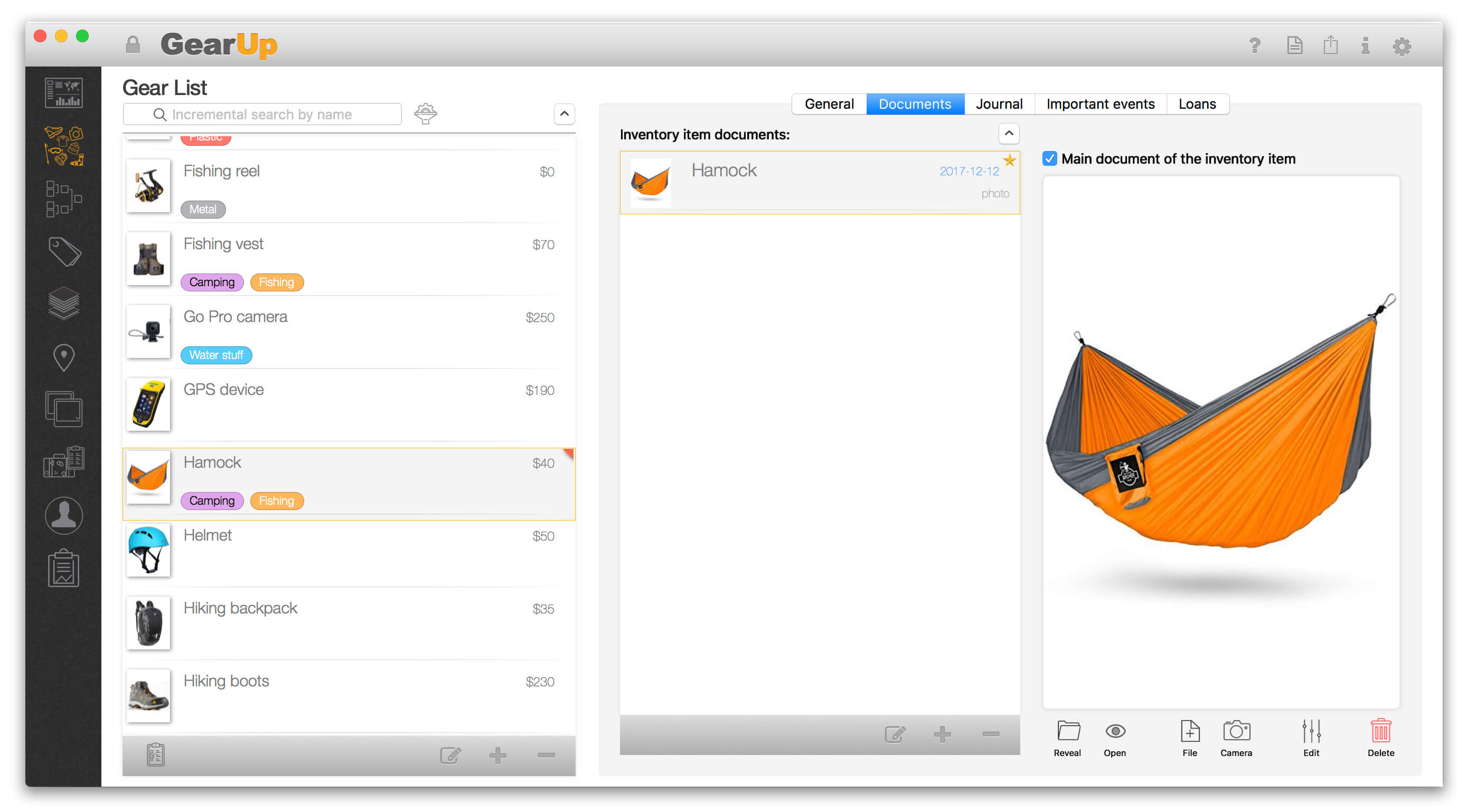This screenshot has height=812, width=1457.
Task: Uncheck Main document of the inventory item
Action: (1050, 159)
